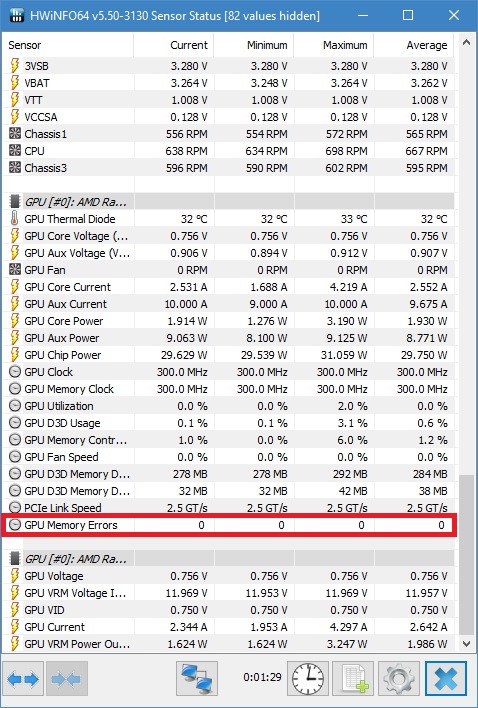The width and height of the screenshot is (478, 708).
Task: Click the scrollbar up arrow
Action: [x=466, y=43]
